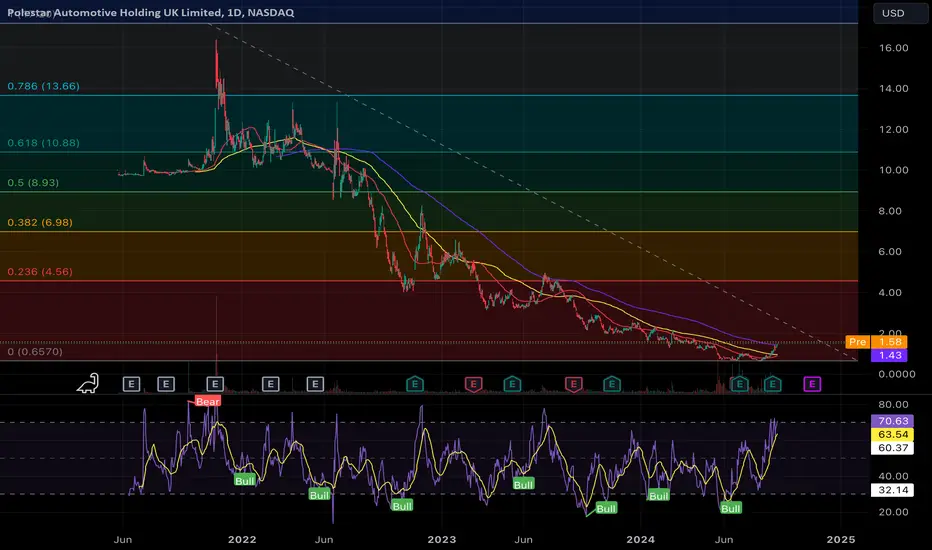Screen dimensions: 932x550
Task: Click the 80.00 RSI axis value
Action: (893, 404)
